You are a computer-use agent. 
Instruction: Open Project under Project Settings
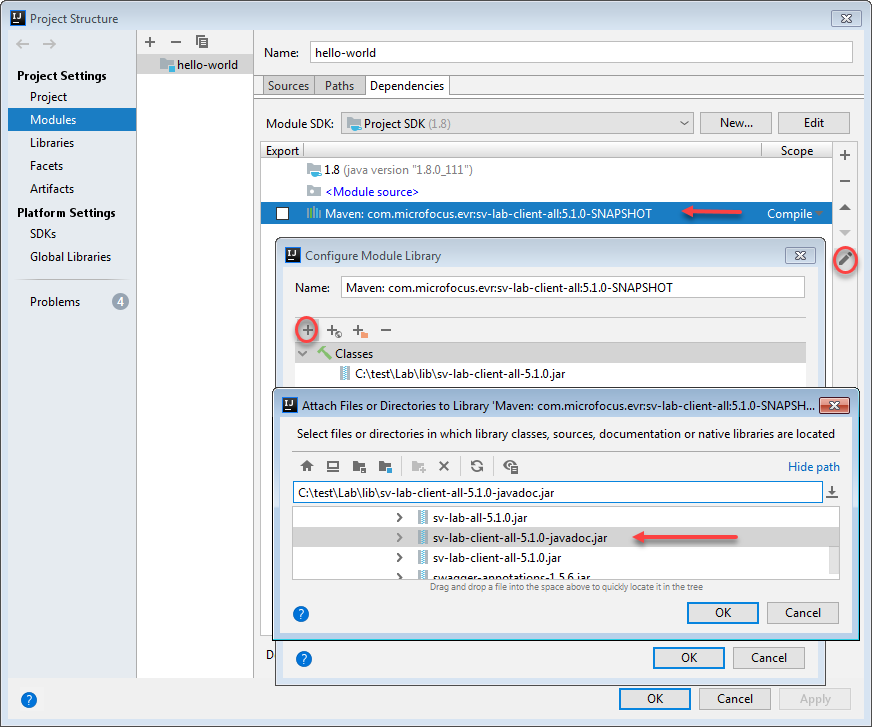48,97
